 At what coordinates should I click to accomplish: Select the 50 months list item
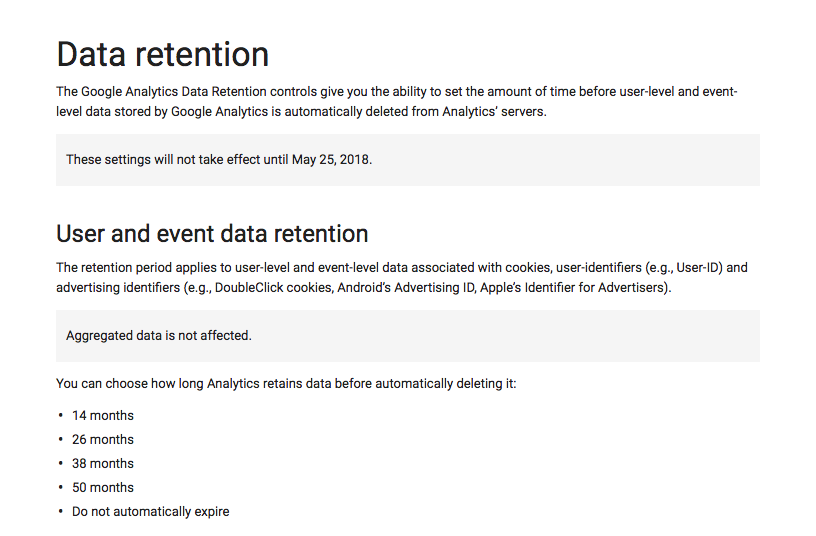coord(103,487)
